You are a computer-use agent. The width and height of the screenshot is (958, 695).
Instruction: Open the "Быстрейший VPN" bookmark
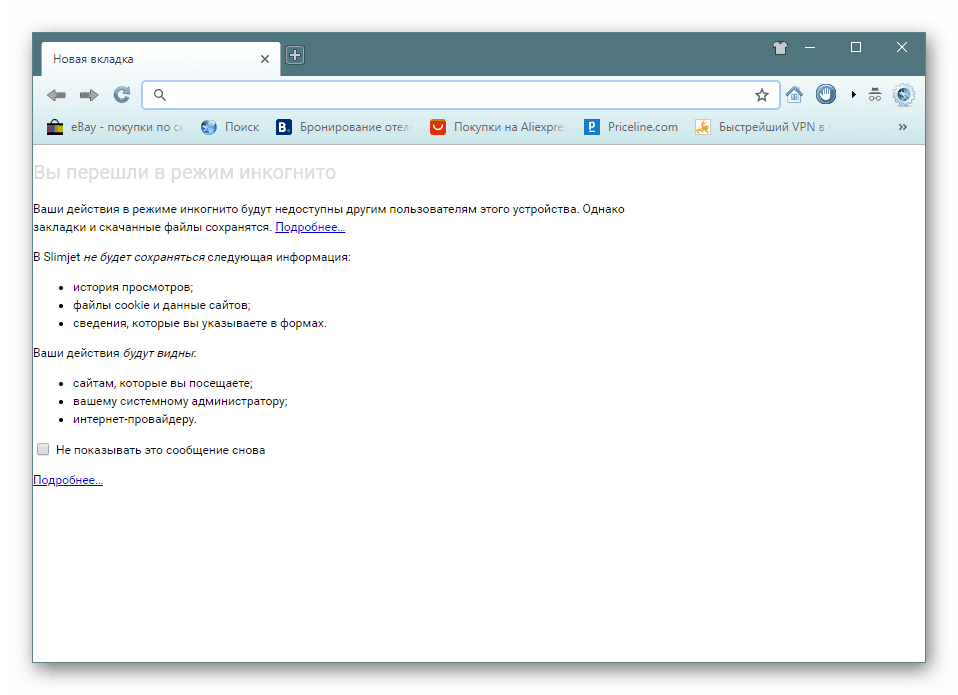[x=763, y=127]
